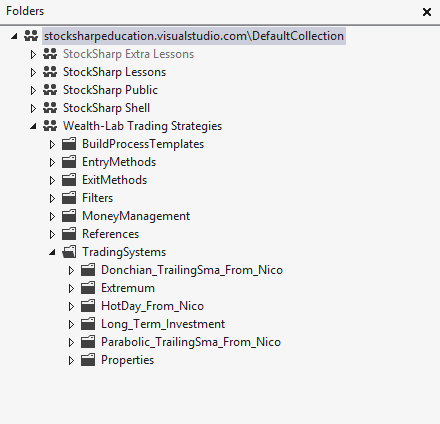Collapse the TradingSystems folder
The image size is (440, 424).
[52, 252]
